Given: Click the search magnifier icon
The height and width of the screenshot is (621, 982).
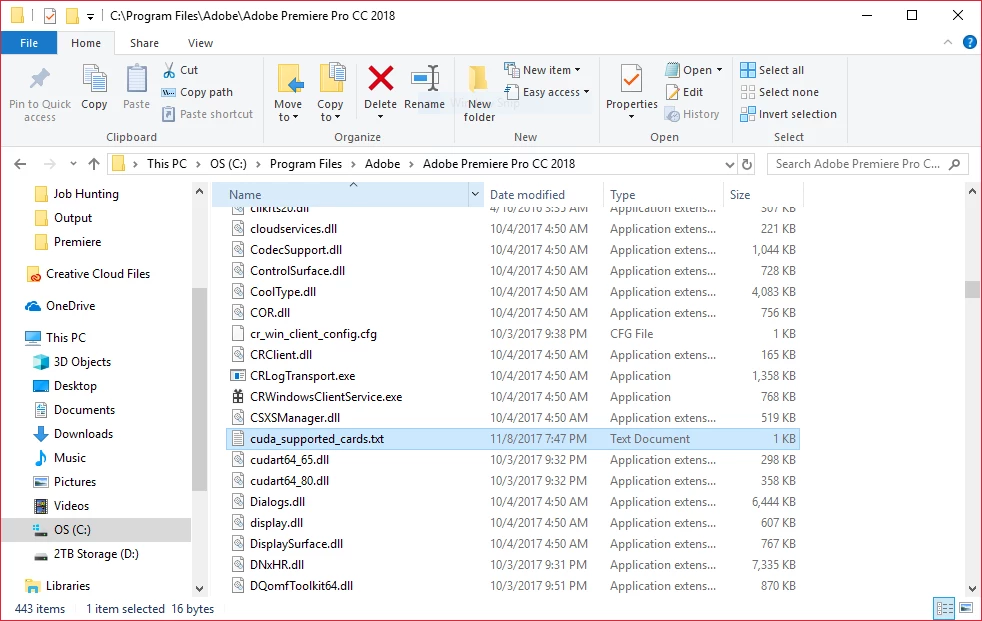Looking at the screenshot, I should (x=954, y=164).
